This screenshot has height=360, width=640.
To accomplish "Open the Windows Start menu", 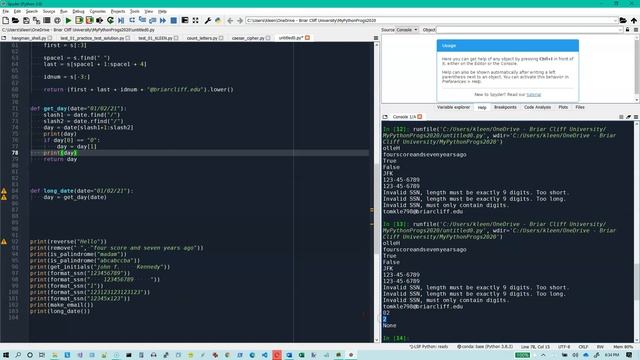I will pos(6,355).
